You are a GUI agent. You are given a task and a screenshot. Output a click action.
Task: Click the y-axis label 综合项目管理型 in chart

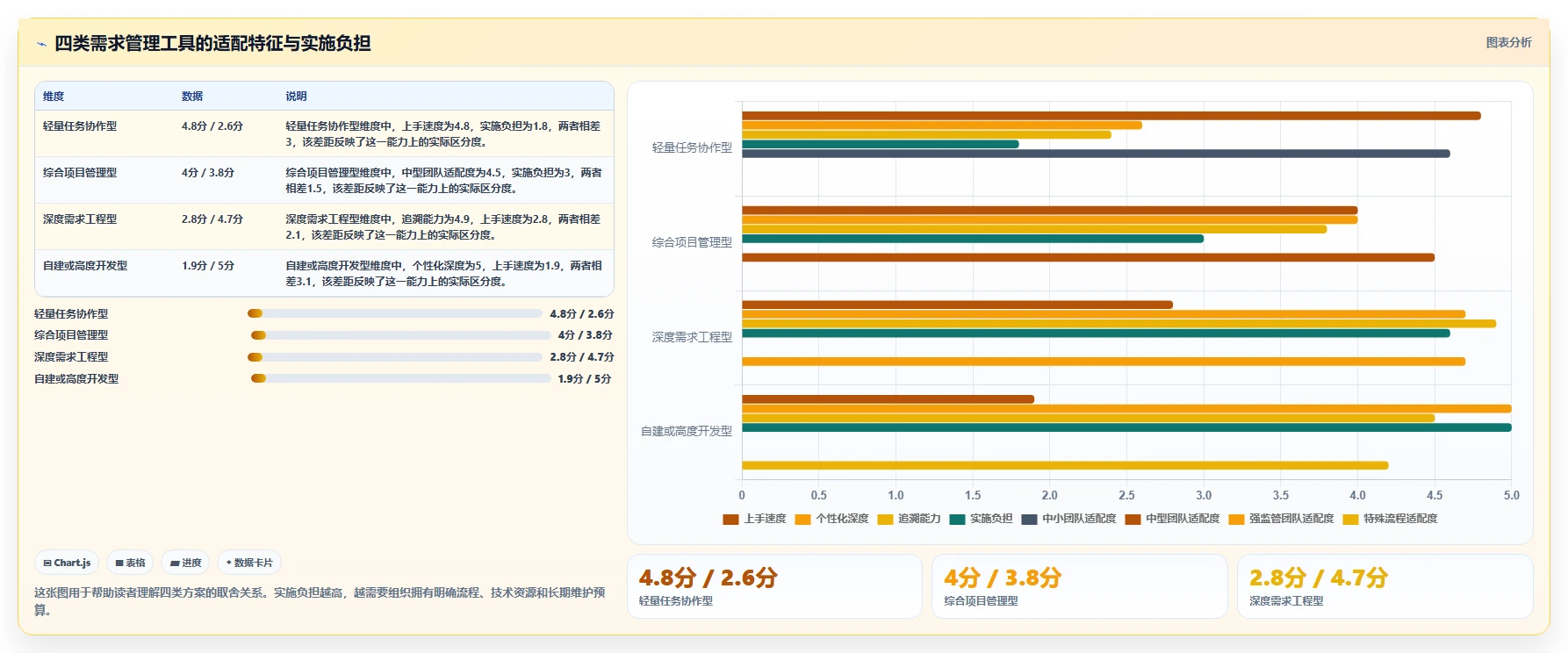click(x=692, y=242)
